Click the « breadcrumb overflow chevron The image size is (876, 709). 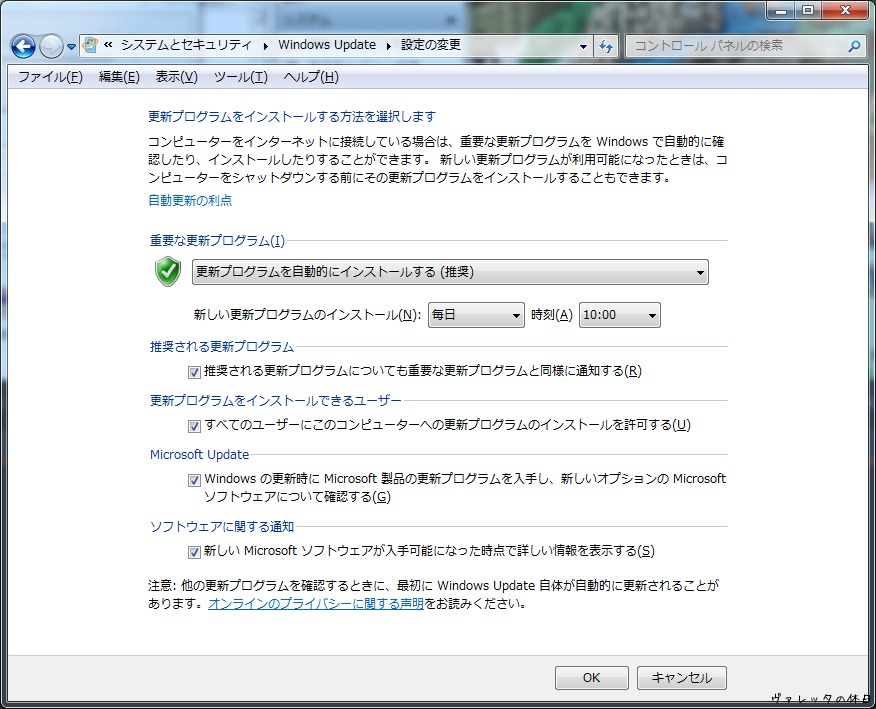pyautogui.click(x=108, y=45)
